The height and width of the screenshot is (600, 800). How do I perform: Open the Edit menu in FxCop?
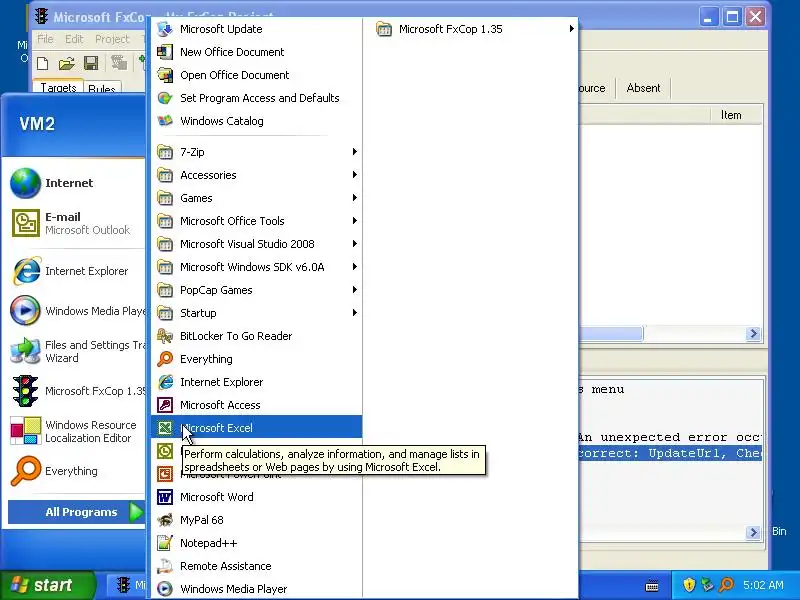[74, 39]
